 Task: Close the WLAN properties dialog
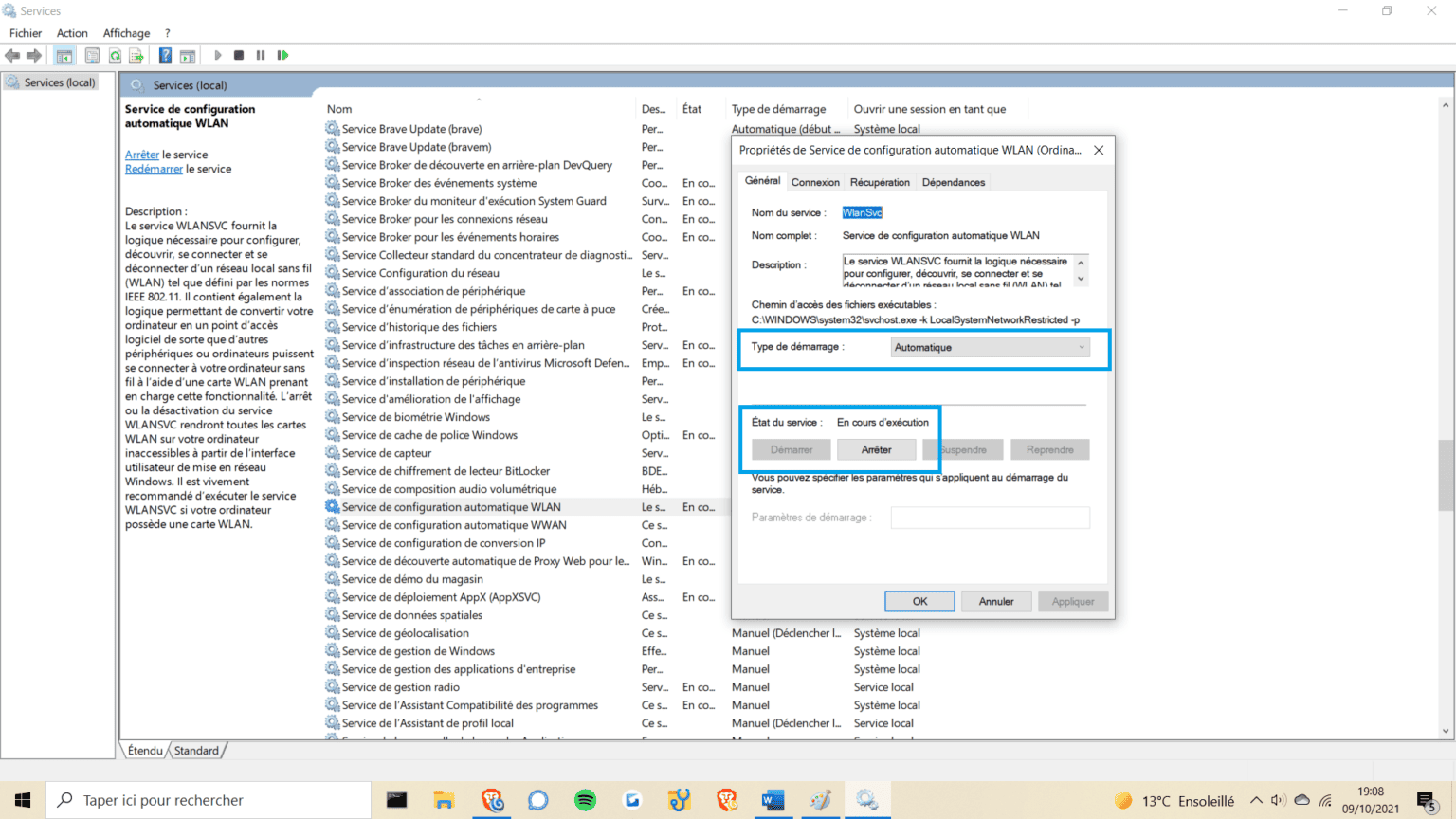(1099, 150)
